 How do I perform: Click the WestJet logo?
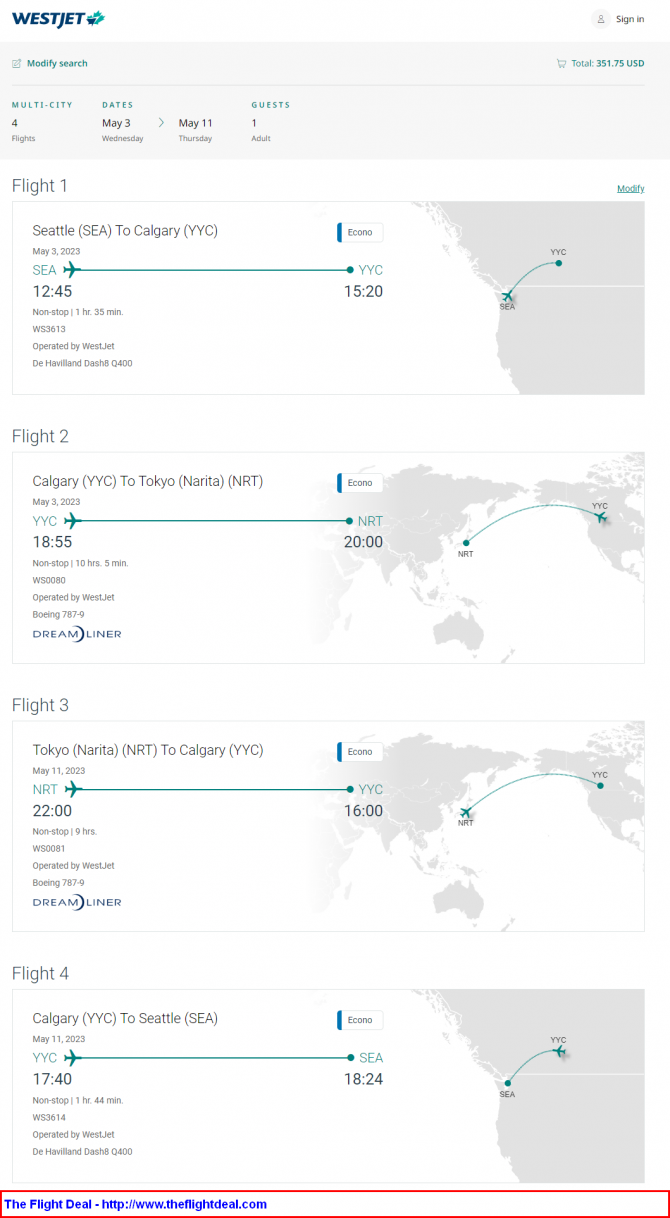58,18
